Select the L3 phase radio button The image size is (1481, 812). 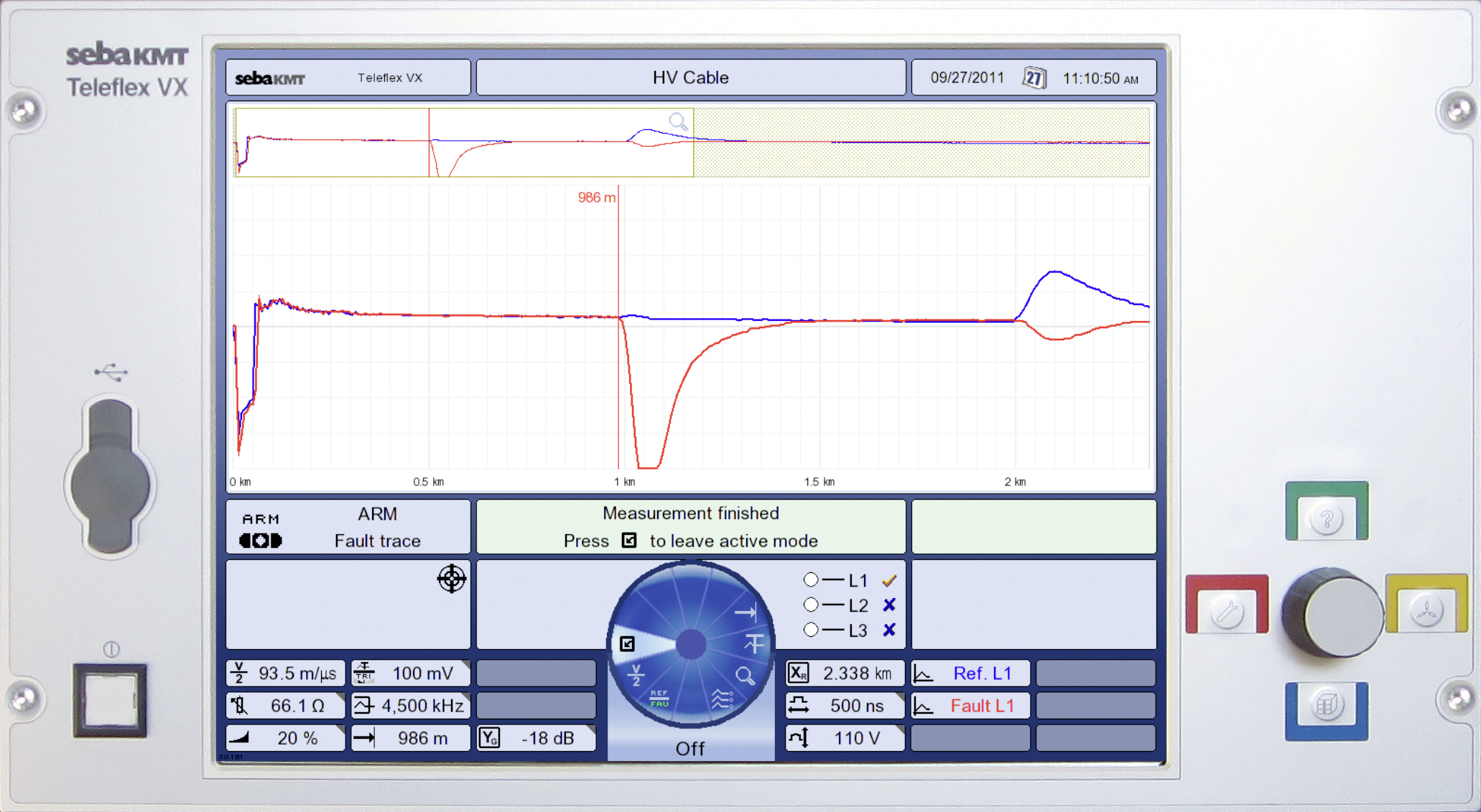(811, 630)
